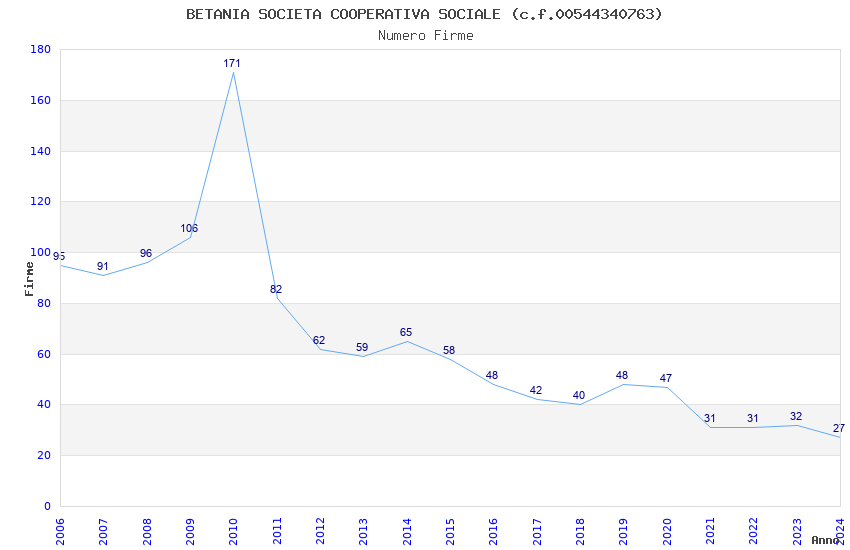The image size is (850, 550).
Task: Click the data label 31 for 2021
Action: tap(710, 418)
